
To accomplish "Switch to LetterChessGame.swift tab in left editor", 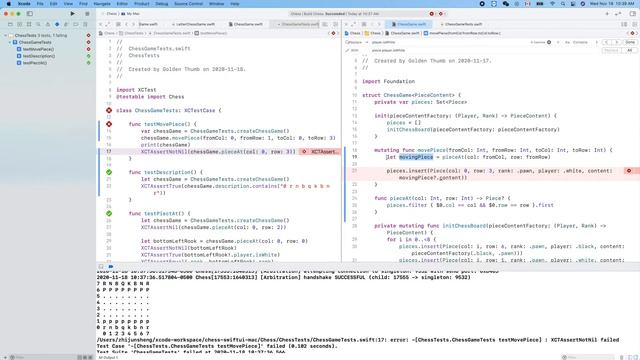I will click(196, 24).
